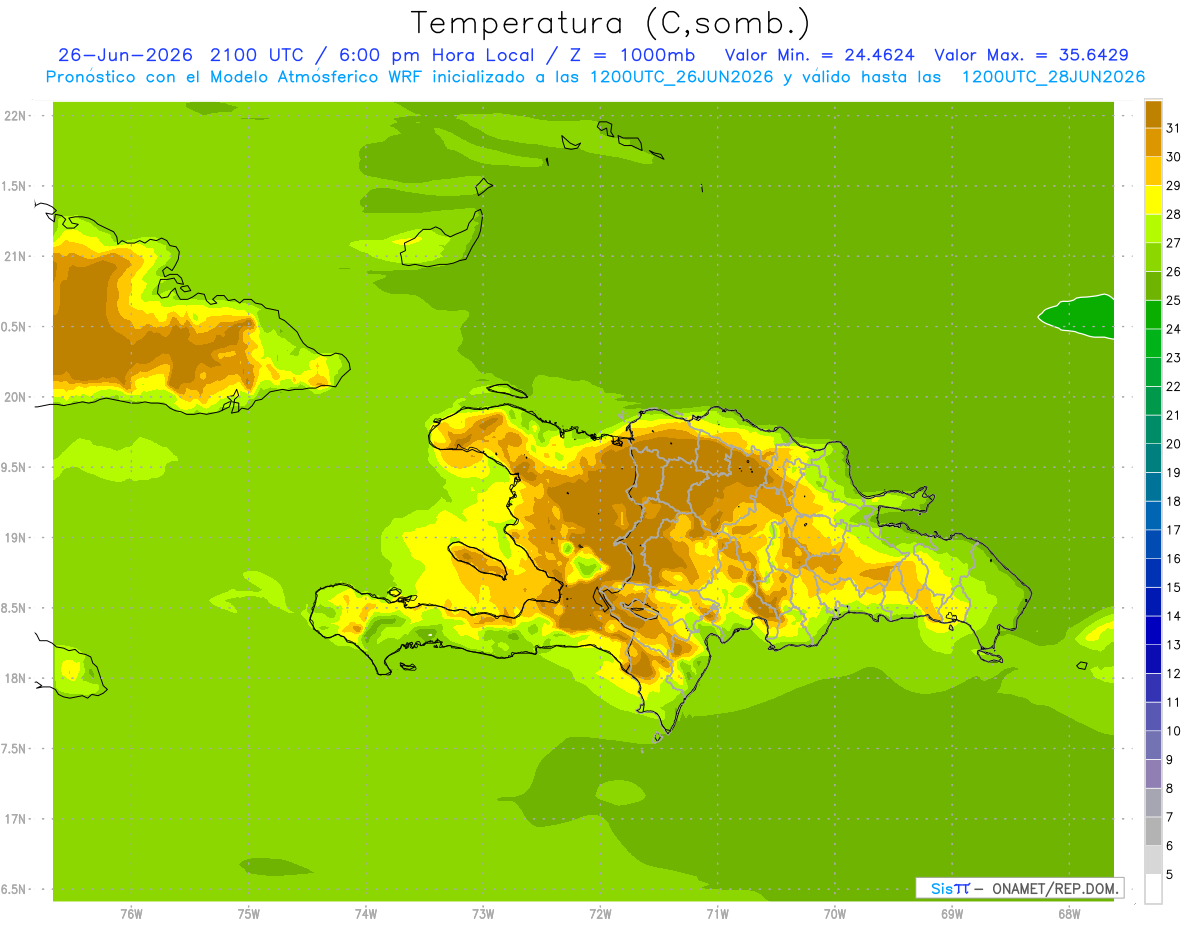Click the brown legend swatch above 31
This screenshot has width=1200, height=927.
(1153, 114)
